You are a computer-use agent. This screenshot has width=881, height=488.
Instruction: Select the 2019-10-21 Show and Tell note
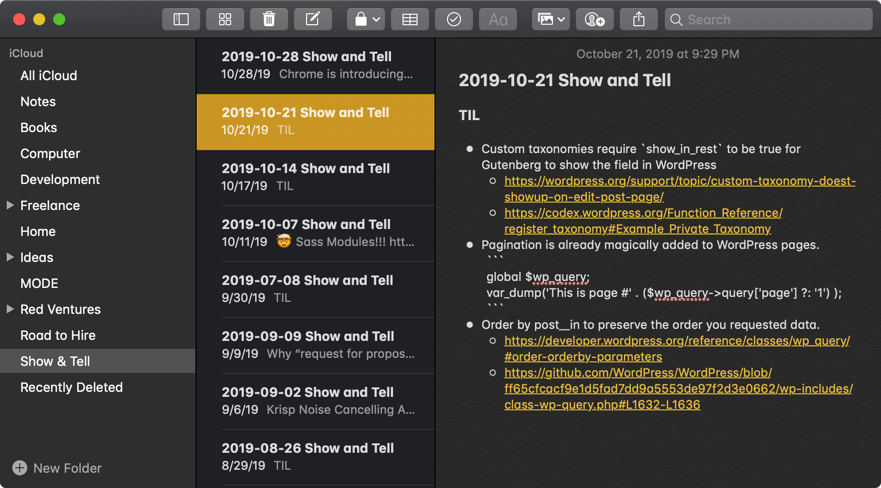pos(316,122)
